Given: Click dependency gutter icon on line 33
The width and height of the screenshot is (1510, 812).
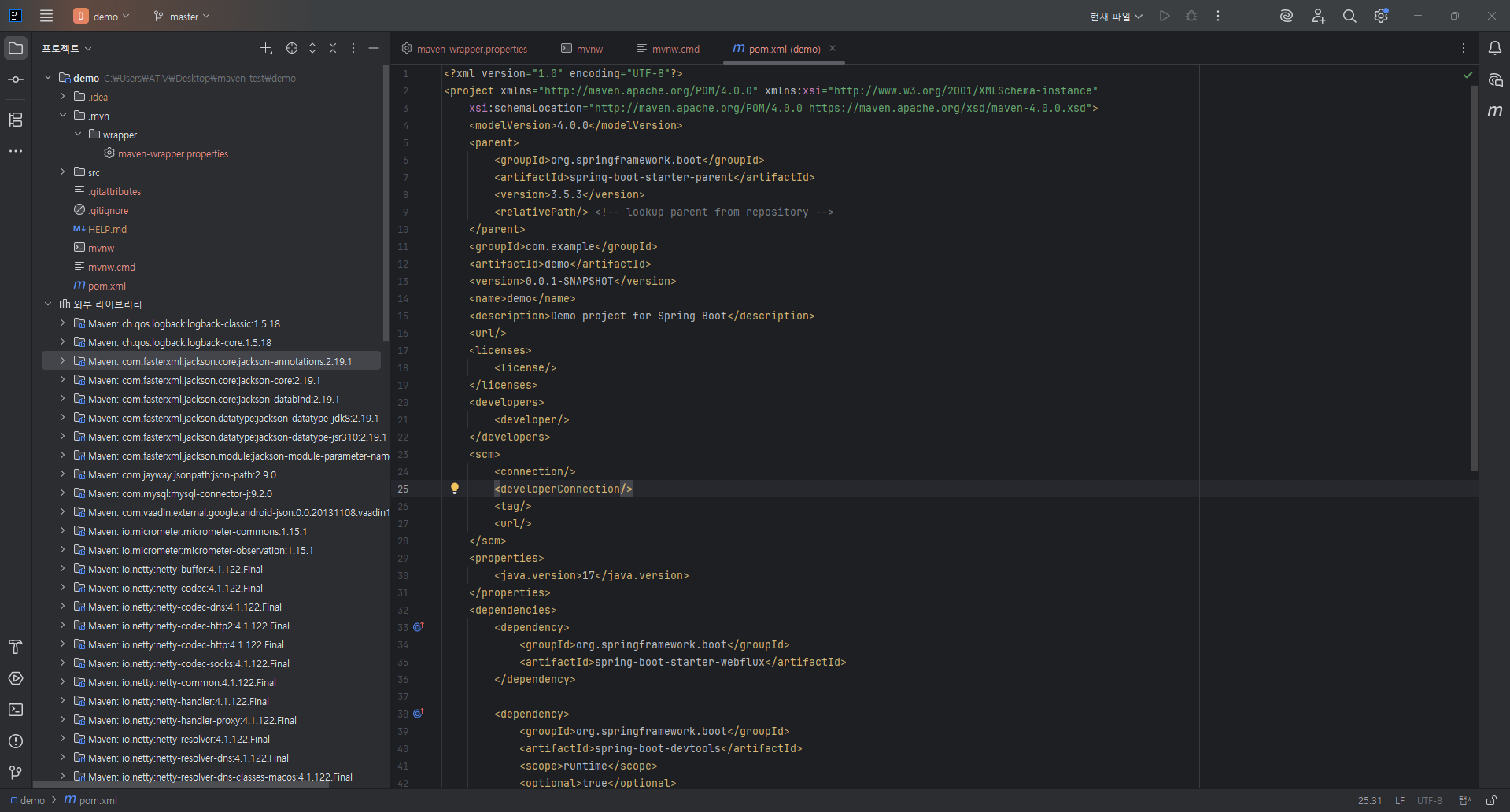Looking at the screenshot, I should tap(419, 627).
